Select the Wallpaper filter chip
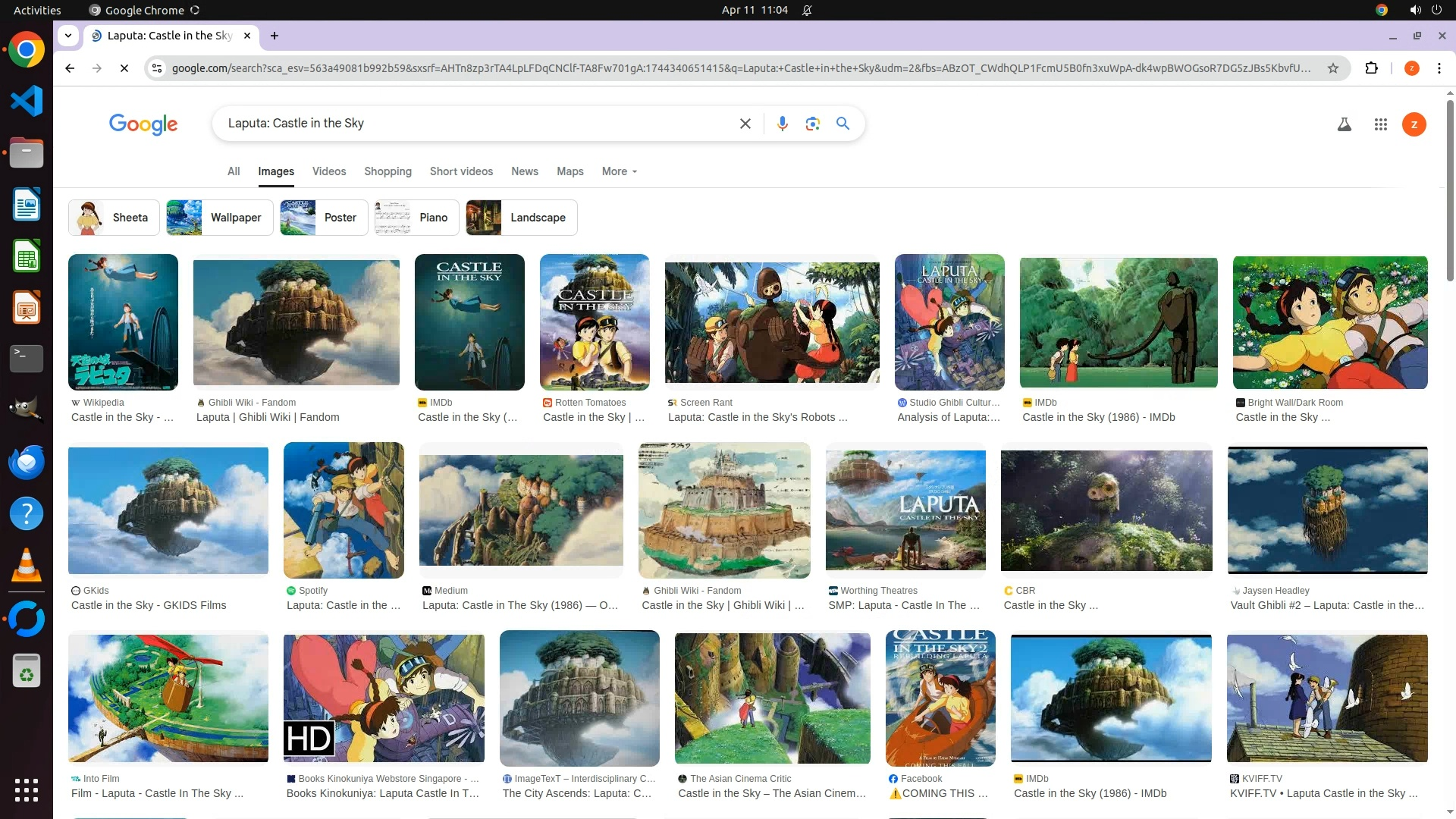This screenshot has width=1456, height=819. click(x=219, y=218)
